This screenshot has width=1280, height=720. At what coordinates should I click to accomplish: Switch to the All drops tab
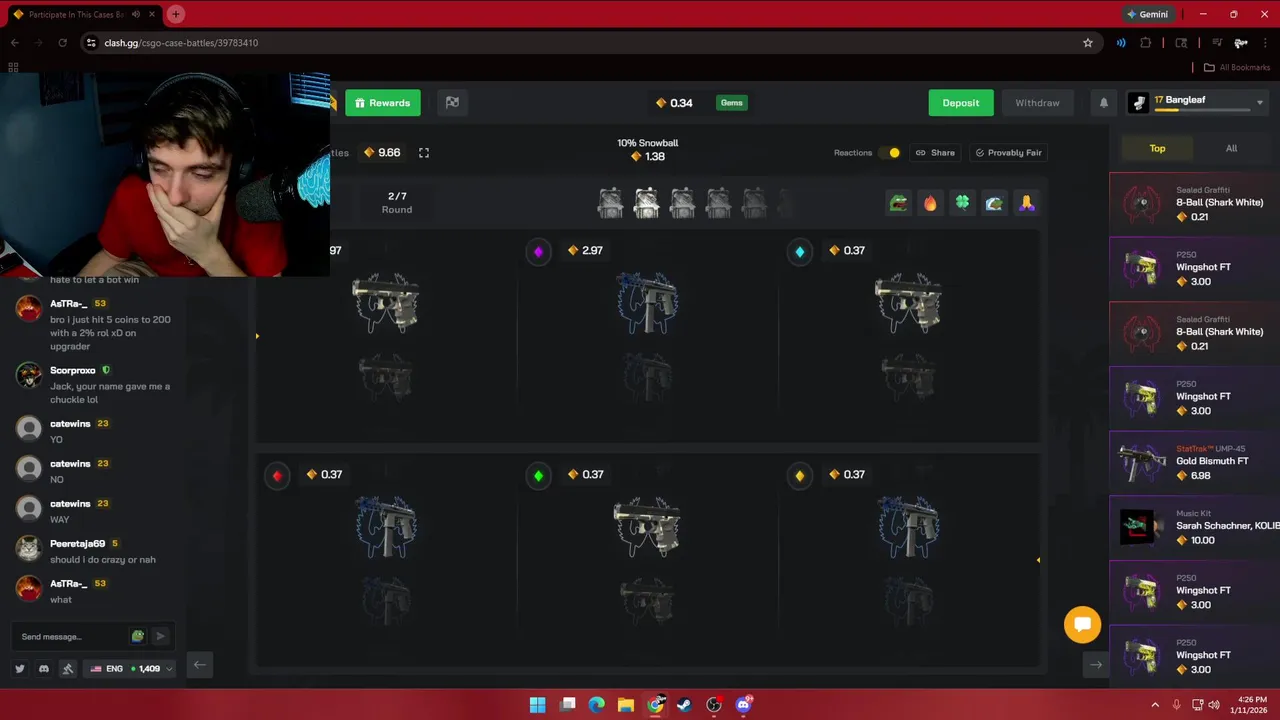coord(1231,148)
